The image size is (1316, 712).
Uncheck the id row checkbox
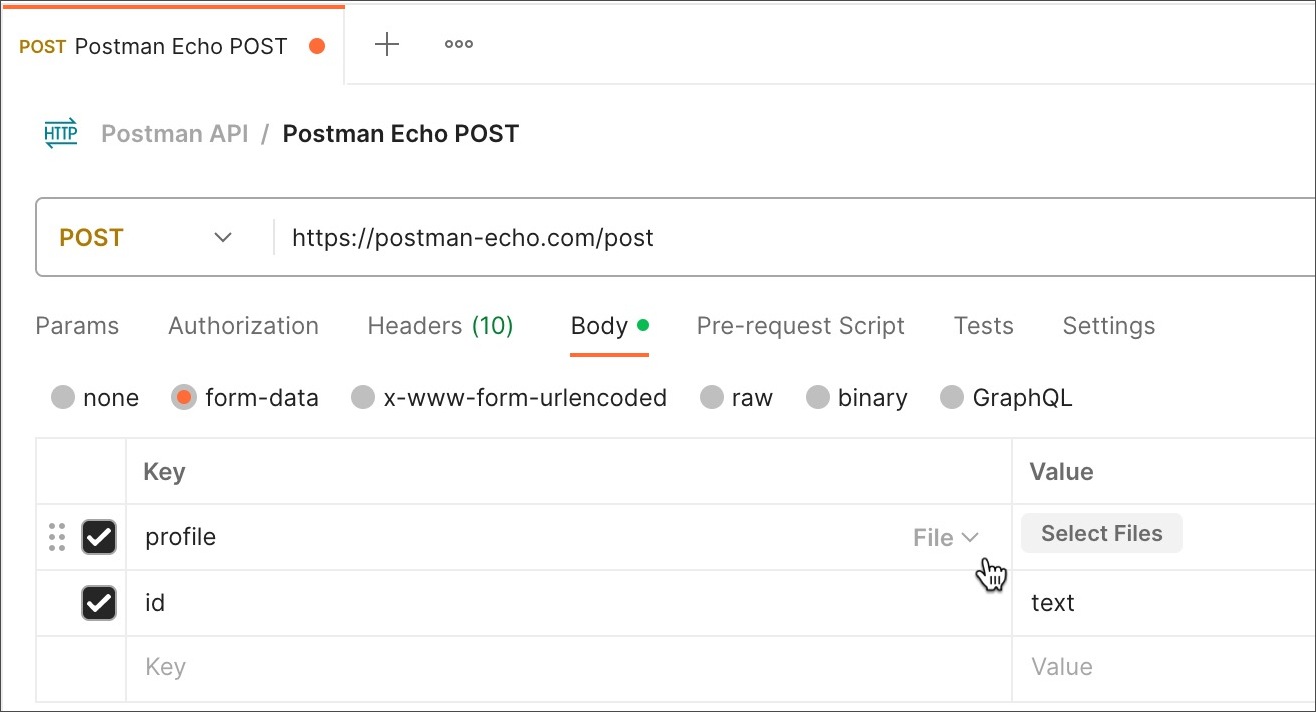(x=99, y=603)
